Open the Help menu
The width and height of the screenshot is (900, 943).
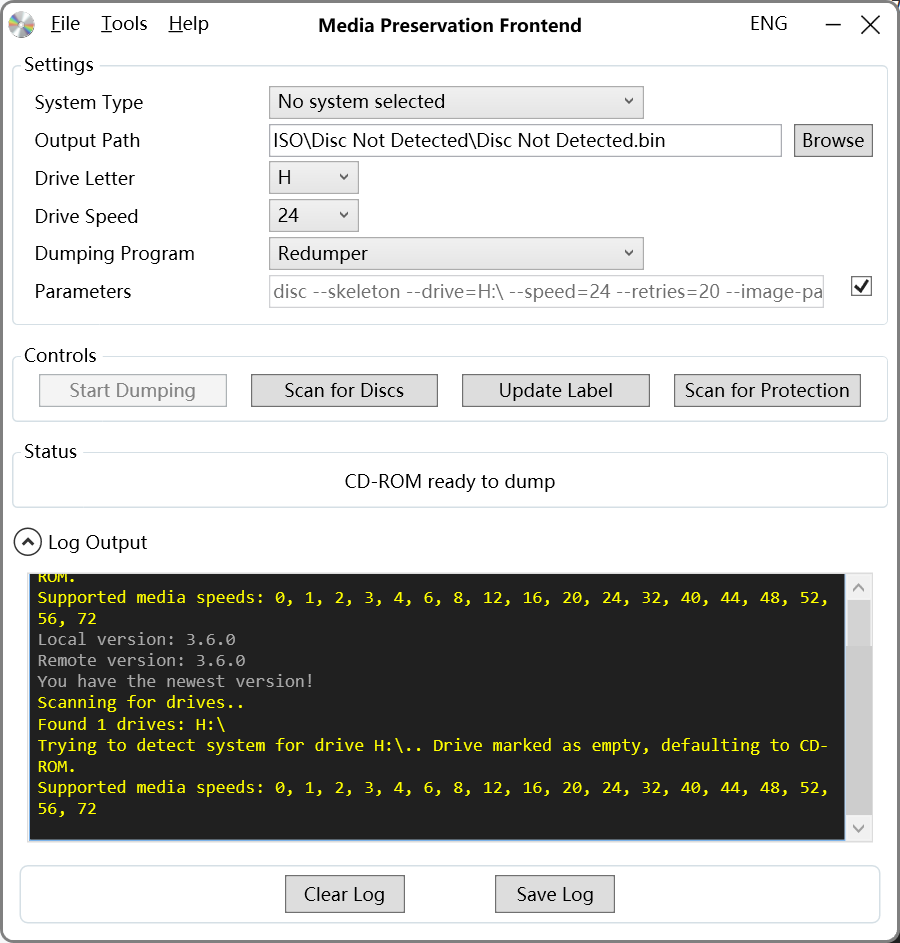pos(188,24)
